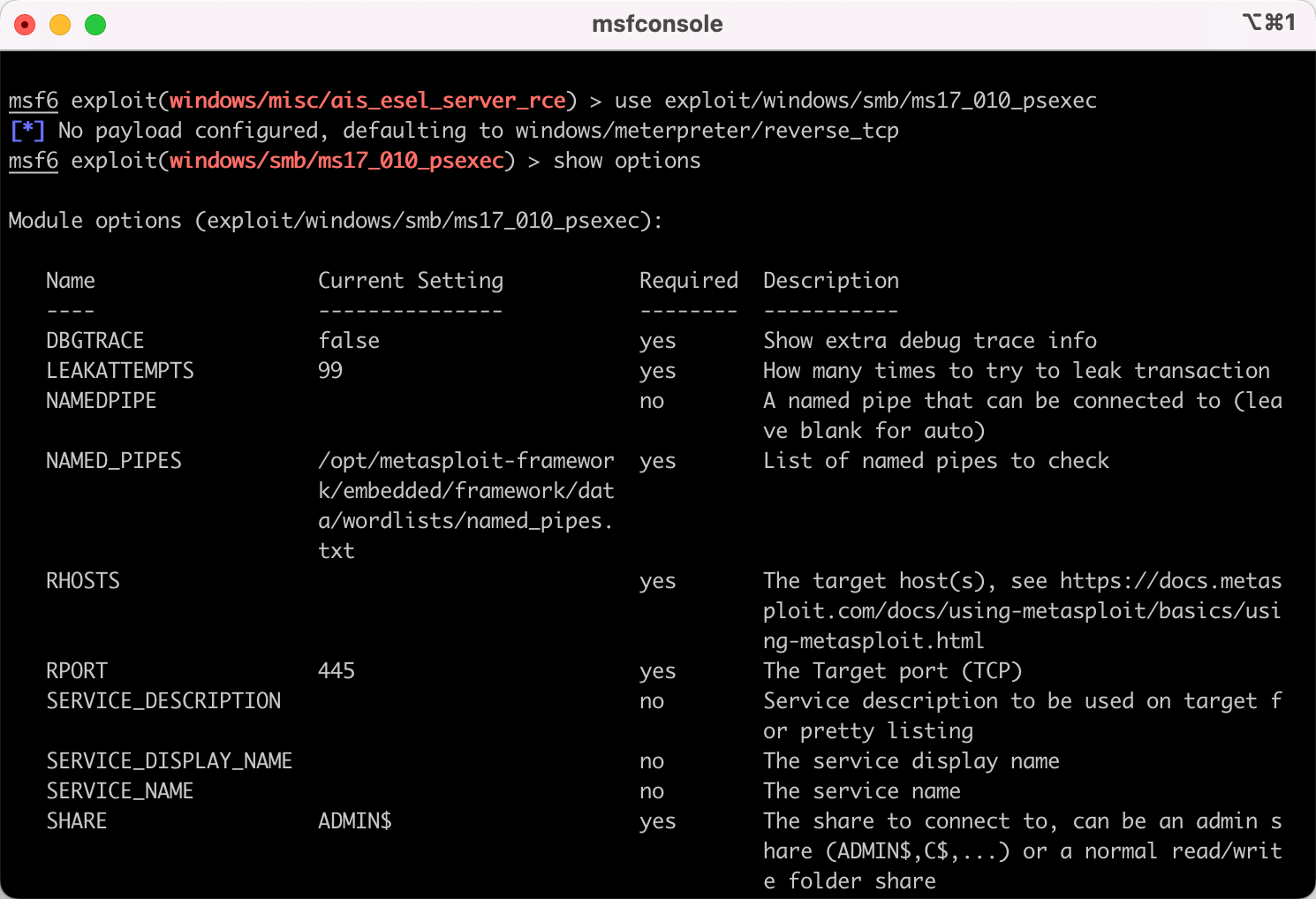1316x899 pixels.
Task: Click the RHOSTS option name
Action: (83, 581)
